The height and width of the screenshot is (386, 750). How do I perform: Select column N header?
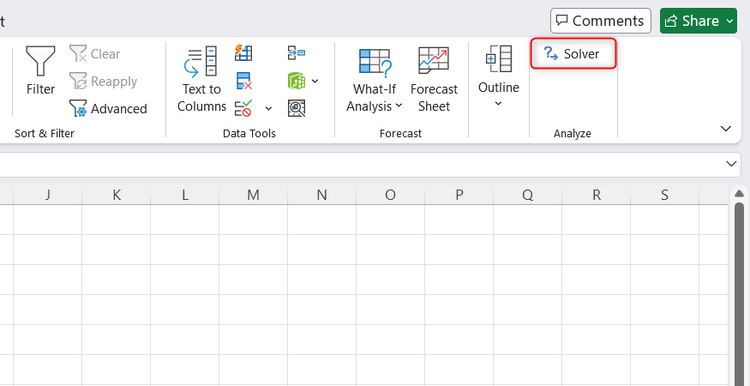point(322,195)
